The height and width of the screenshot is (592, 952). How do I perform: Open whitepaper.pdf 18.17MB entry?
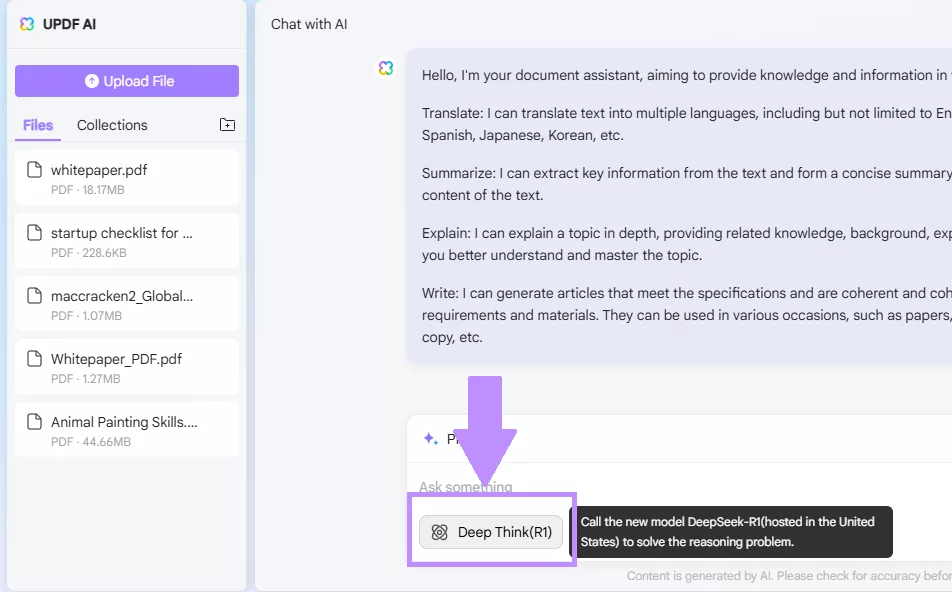[x=127, y=178]
